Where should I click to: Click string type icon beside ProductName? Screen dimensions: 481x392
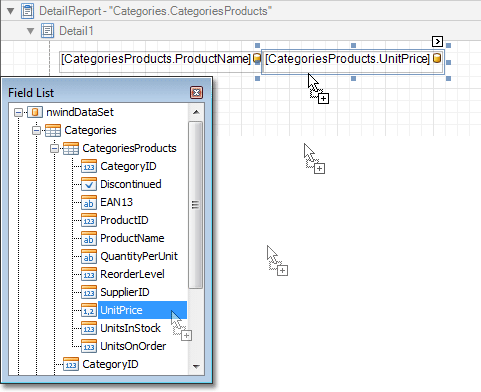point(89,238)
